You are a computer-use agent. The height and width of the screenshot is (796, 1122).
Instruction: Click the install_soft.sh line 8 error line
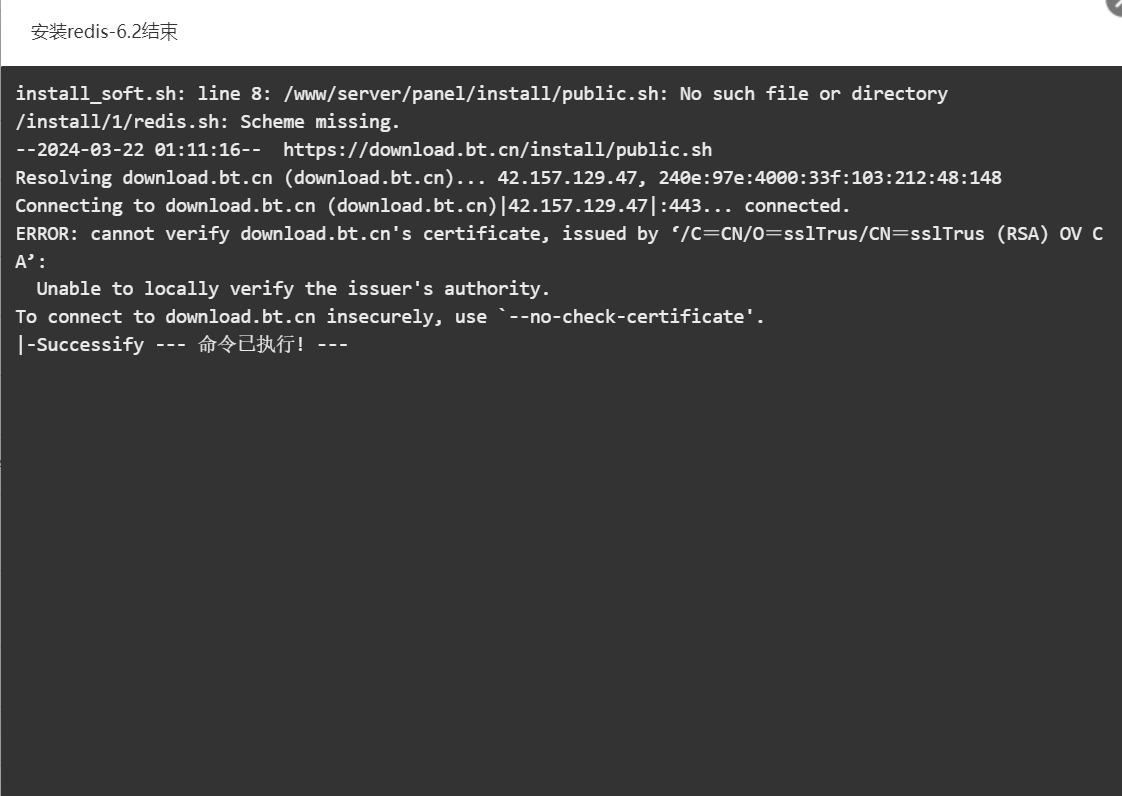(x=482, y=94)
